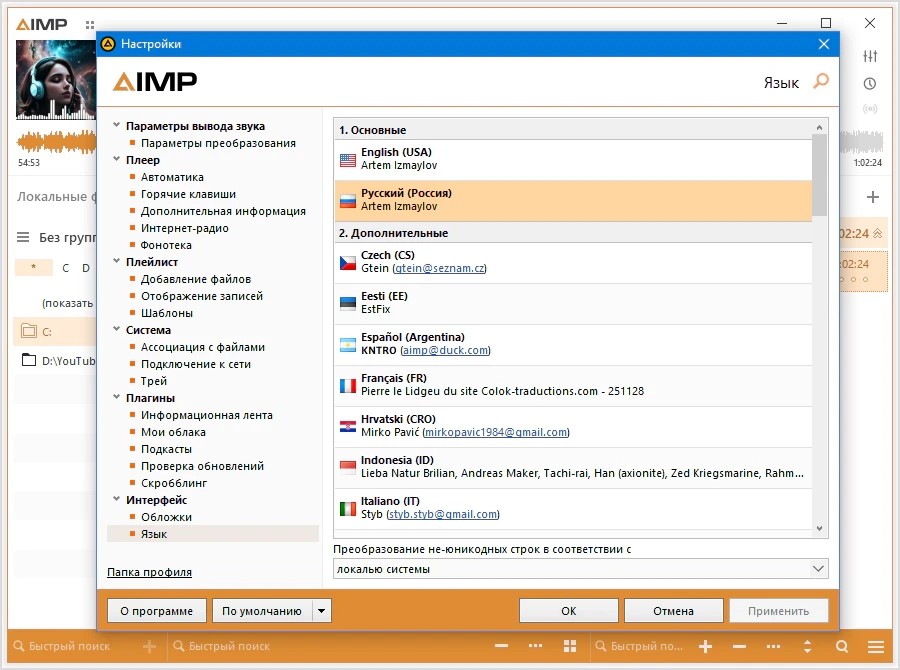Open the hamburger menu icon at bottom right
This screenshot has width=900, height=670.
[875, 646]
